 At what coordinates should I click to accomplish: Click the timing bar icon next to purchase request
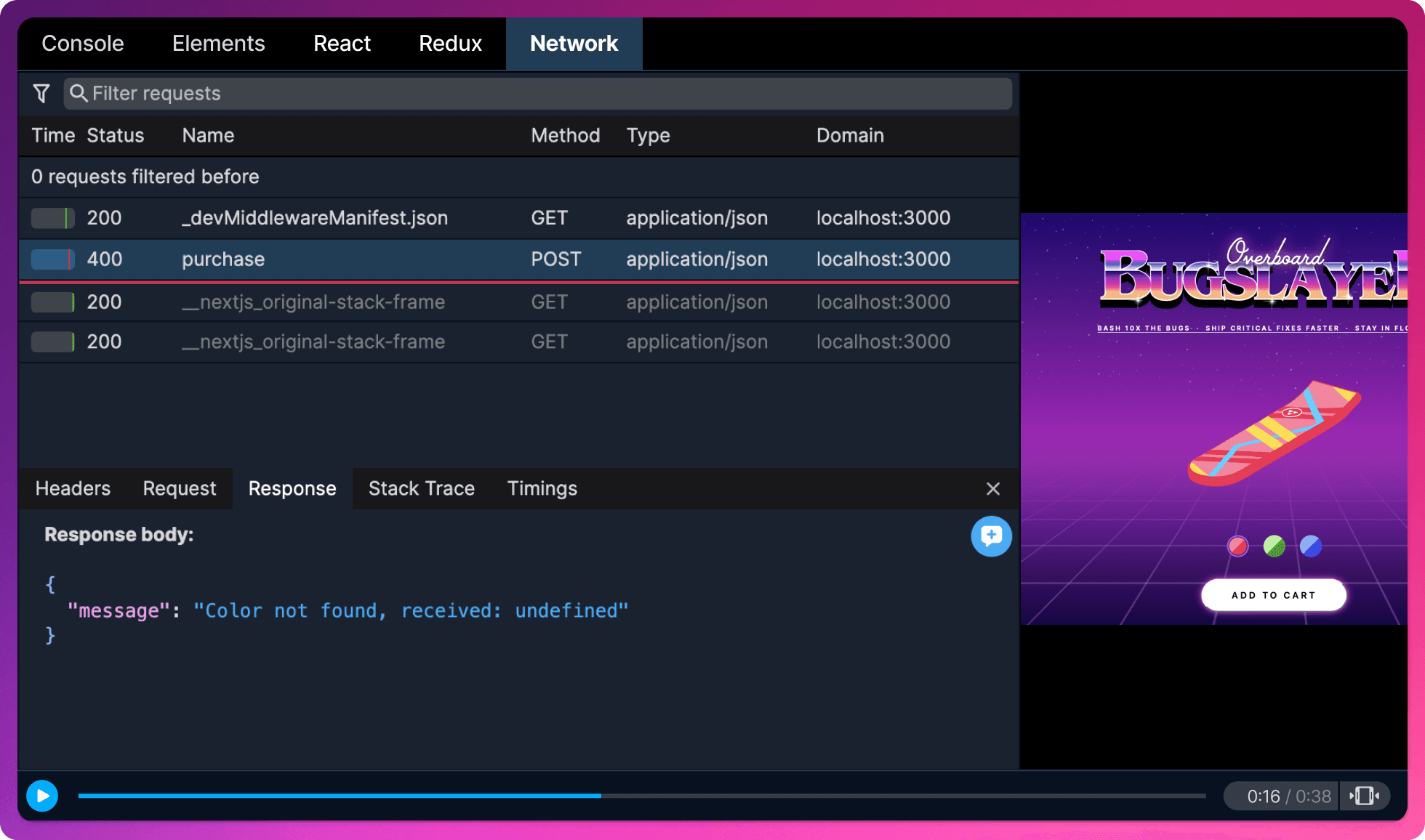point(52,259)
